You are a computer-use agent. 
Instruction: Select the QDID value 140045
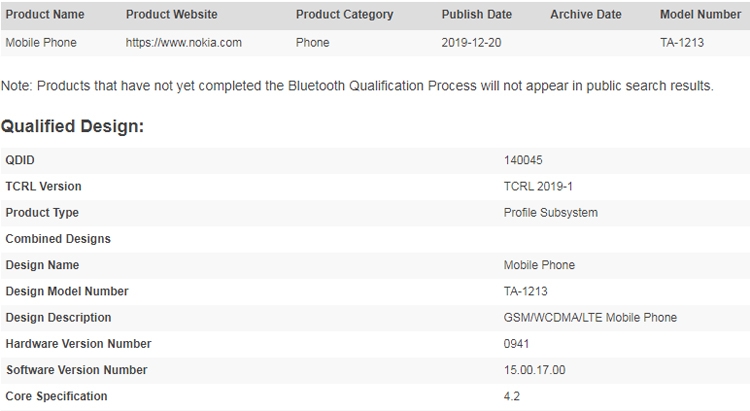(x=522, y=160)
